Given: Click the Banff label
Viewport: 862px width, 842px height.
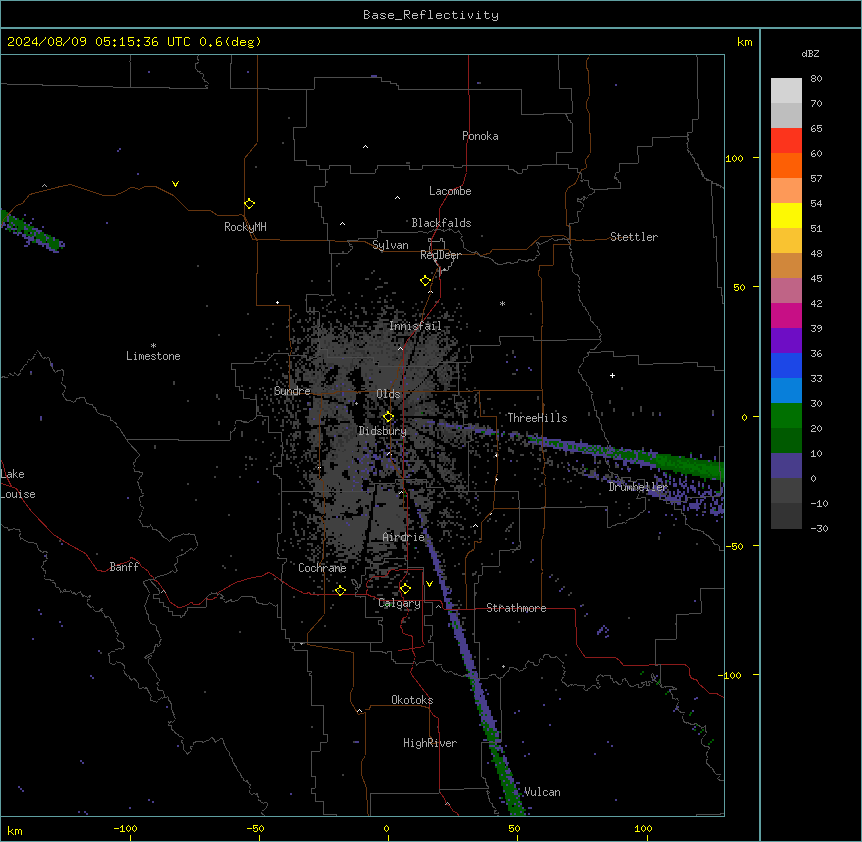Looking at the screenshot, I should 124,567.
